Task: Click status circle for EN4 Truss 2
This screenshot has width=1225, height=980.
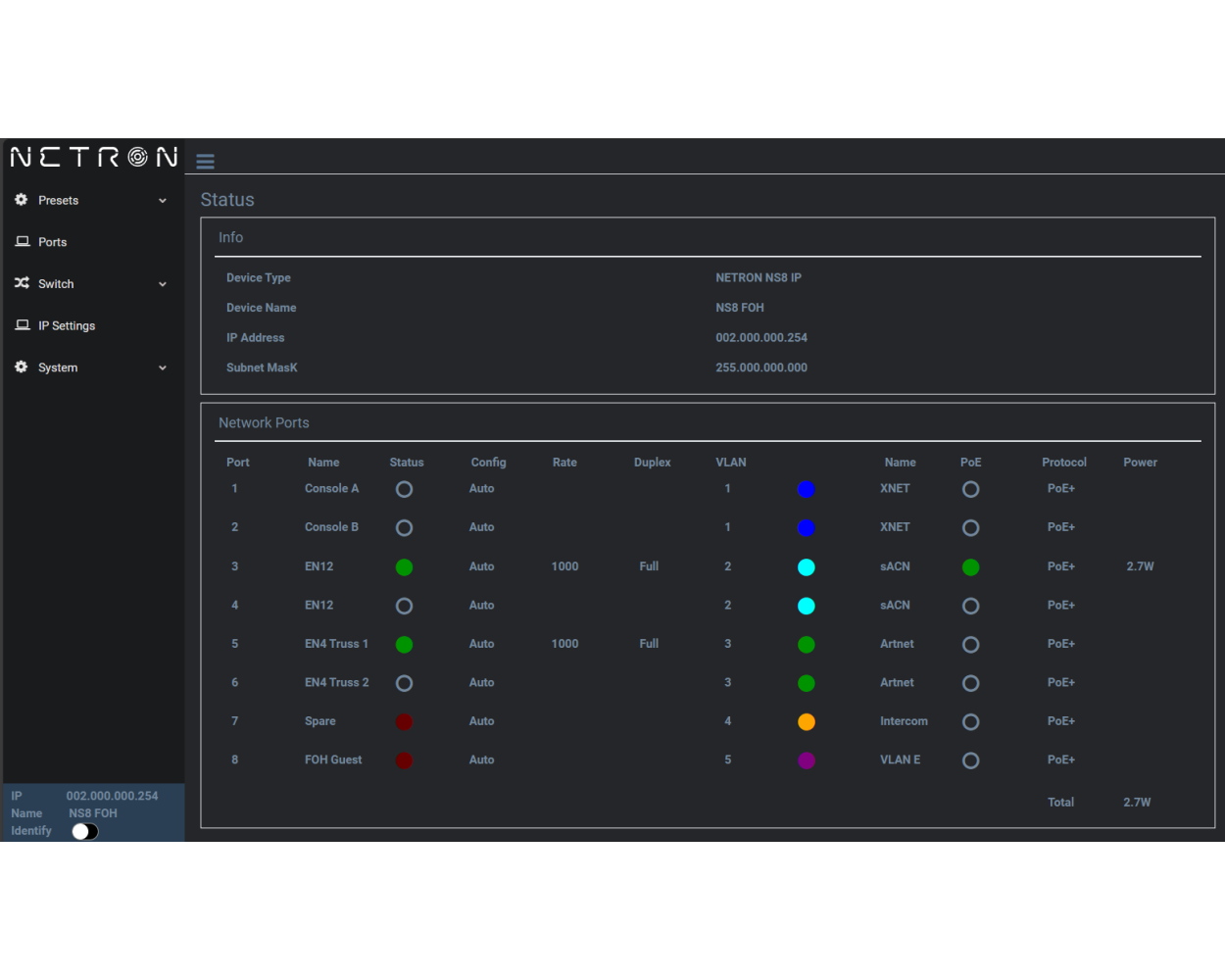Action: pyautogui.click(x=404, y=683)
